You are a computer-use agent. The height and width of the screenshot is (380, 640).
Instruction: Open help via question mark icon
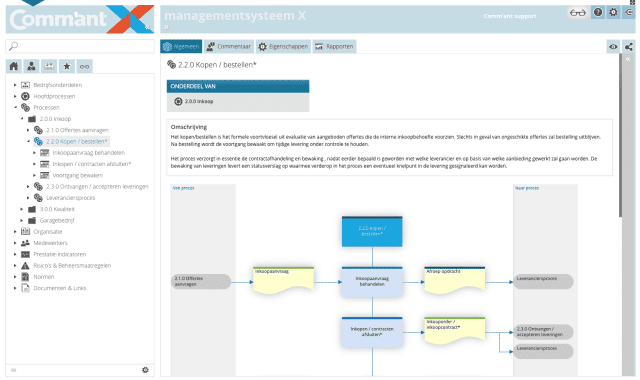(598, 13)
